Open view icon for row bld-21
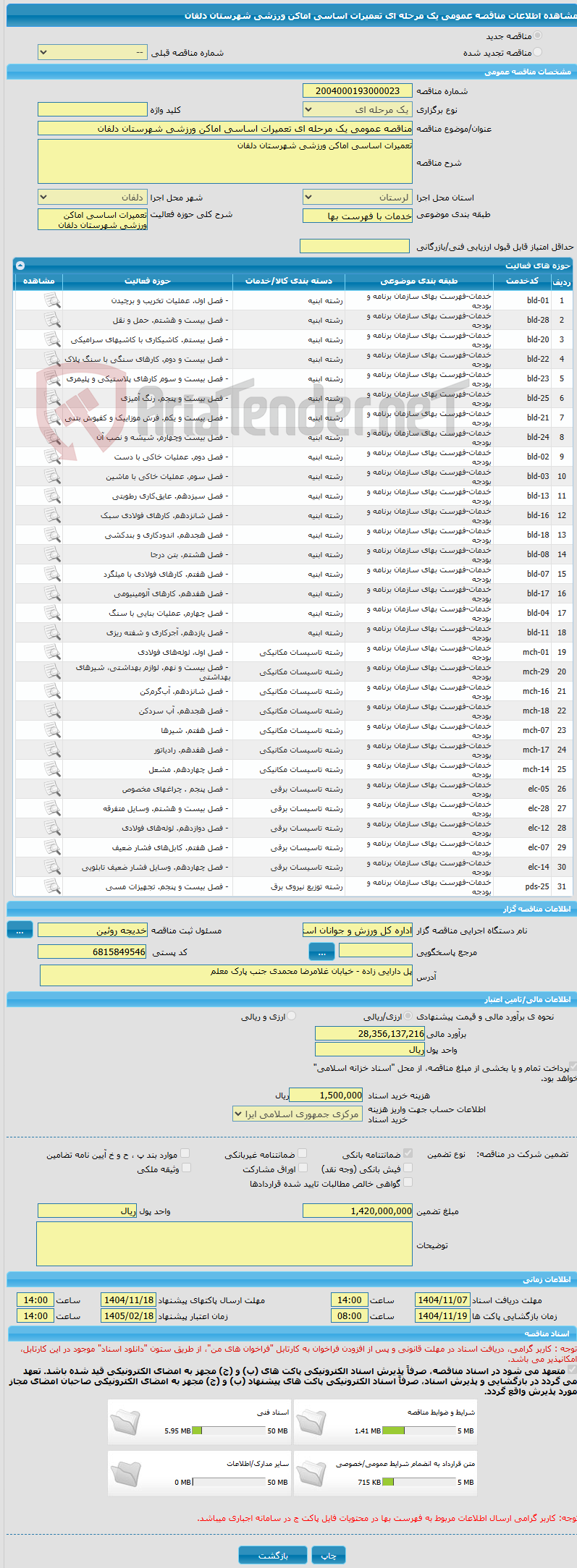 point(52,418)
